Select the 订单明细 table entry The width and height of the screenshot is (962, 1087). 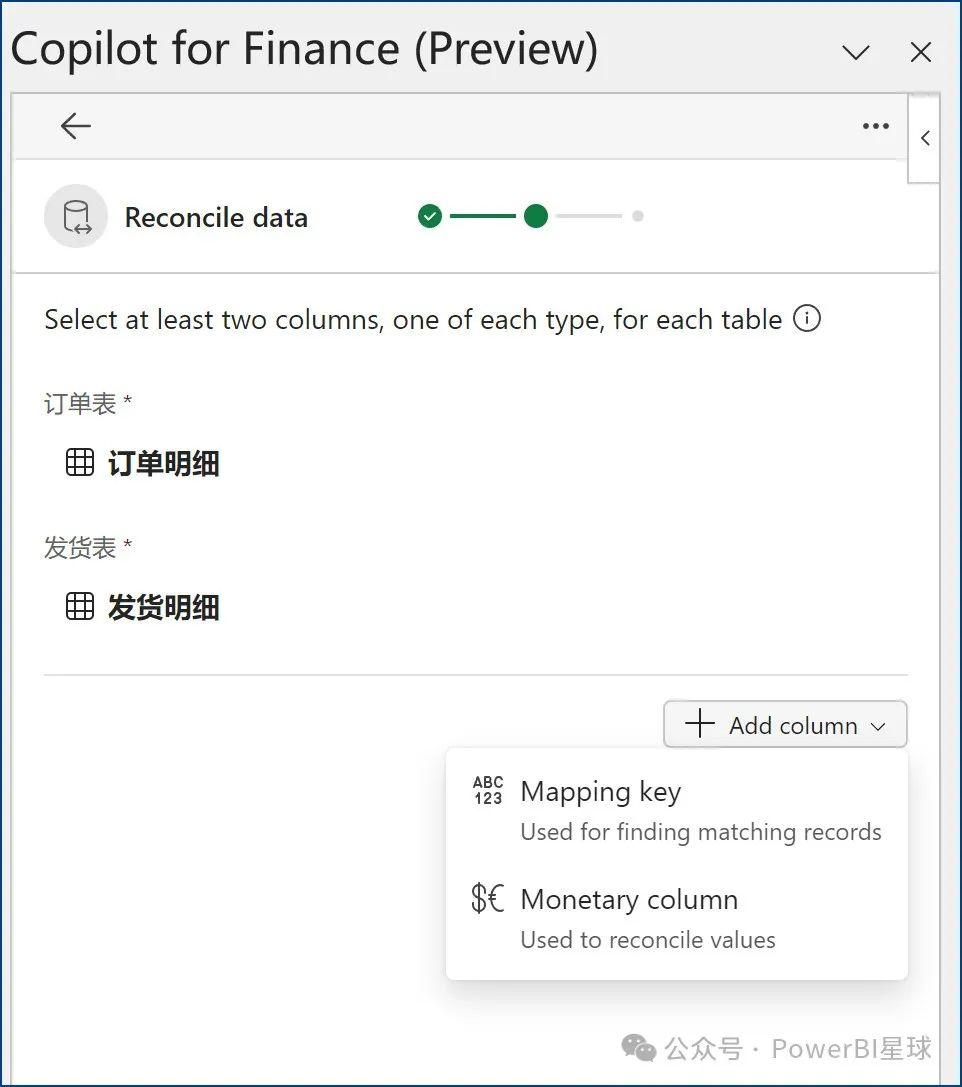pos(163,462)
